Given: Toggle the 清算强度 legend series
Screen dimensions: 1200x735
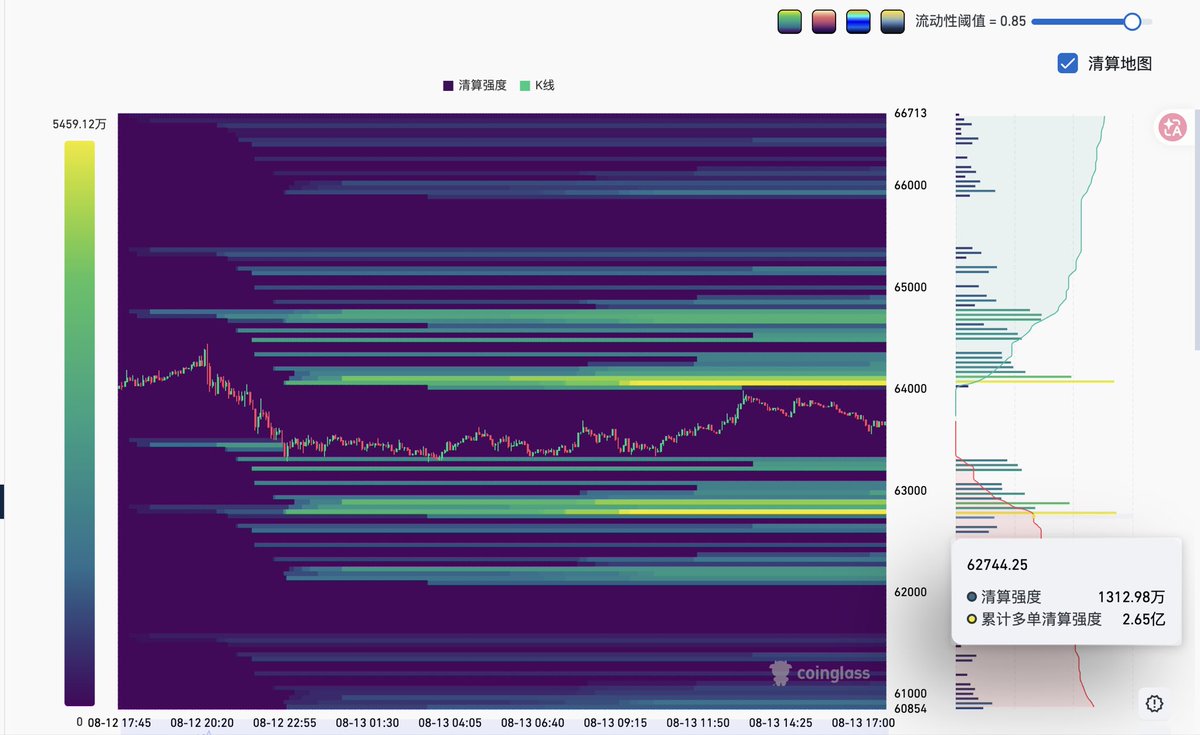Looking at the screenshot, I should (475, 86).
